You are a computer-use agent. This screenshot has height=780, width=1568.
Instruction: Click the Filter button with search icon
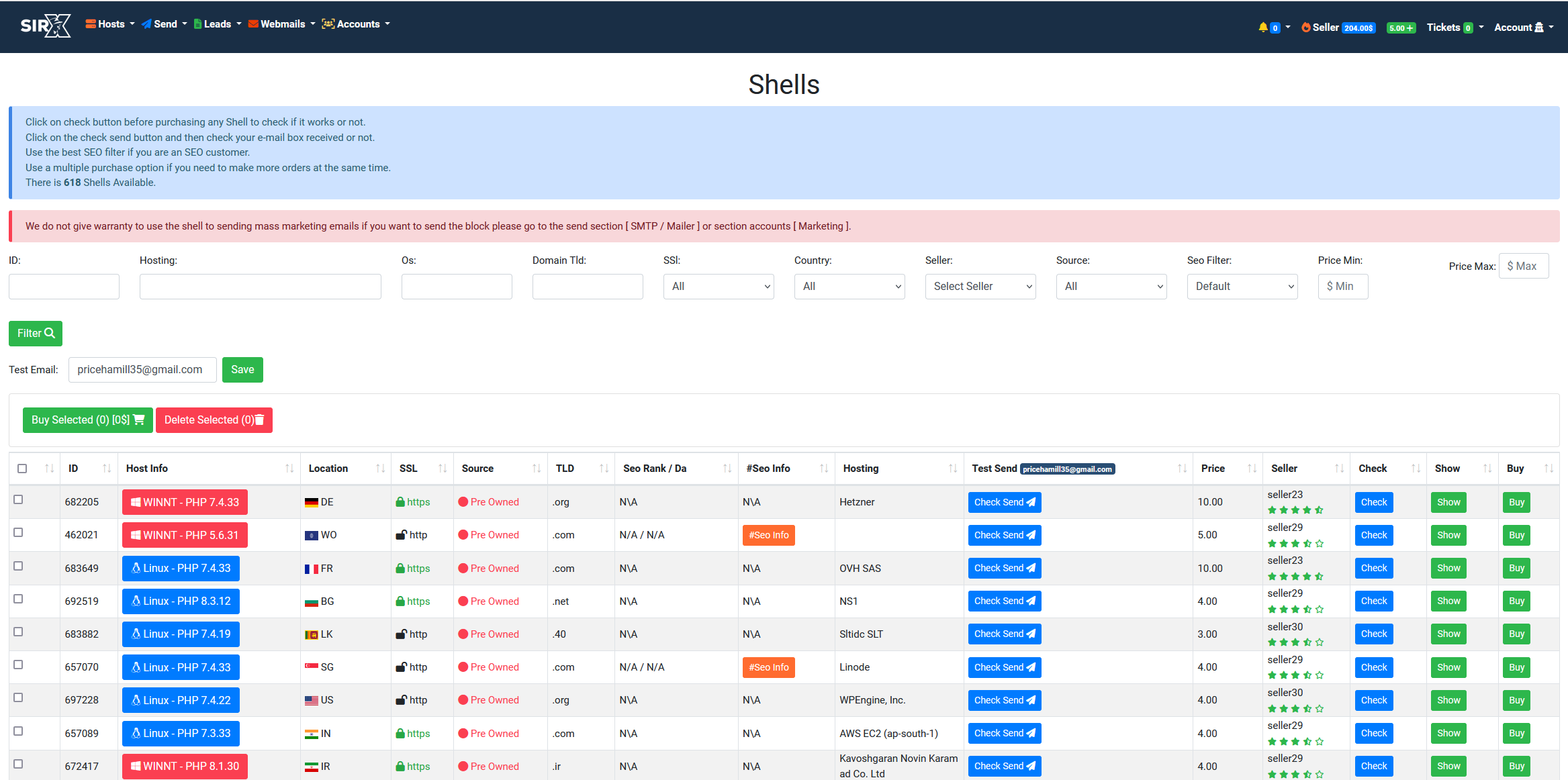(35, 333)
